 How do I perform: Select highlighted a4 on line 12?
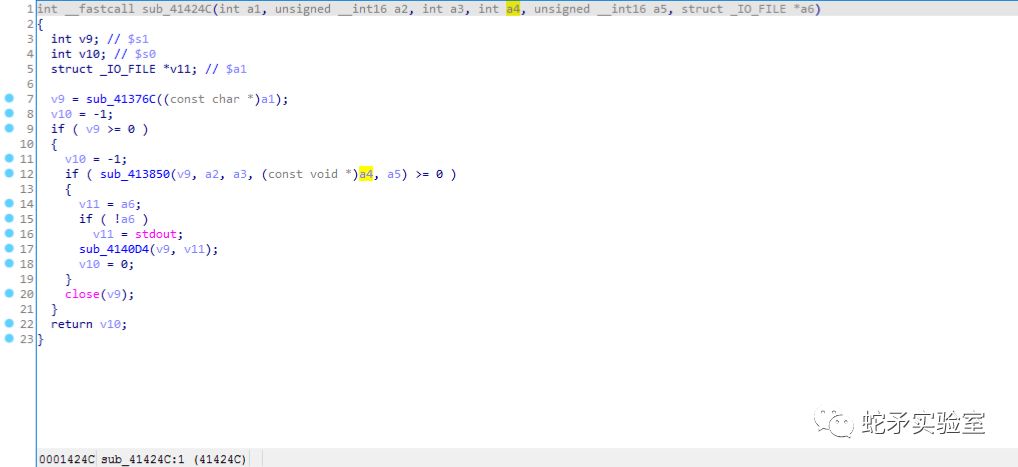(x=366, y=174)
